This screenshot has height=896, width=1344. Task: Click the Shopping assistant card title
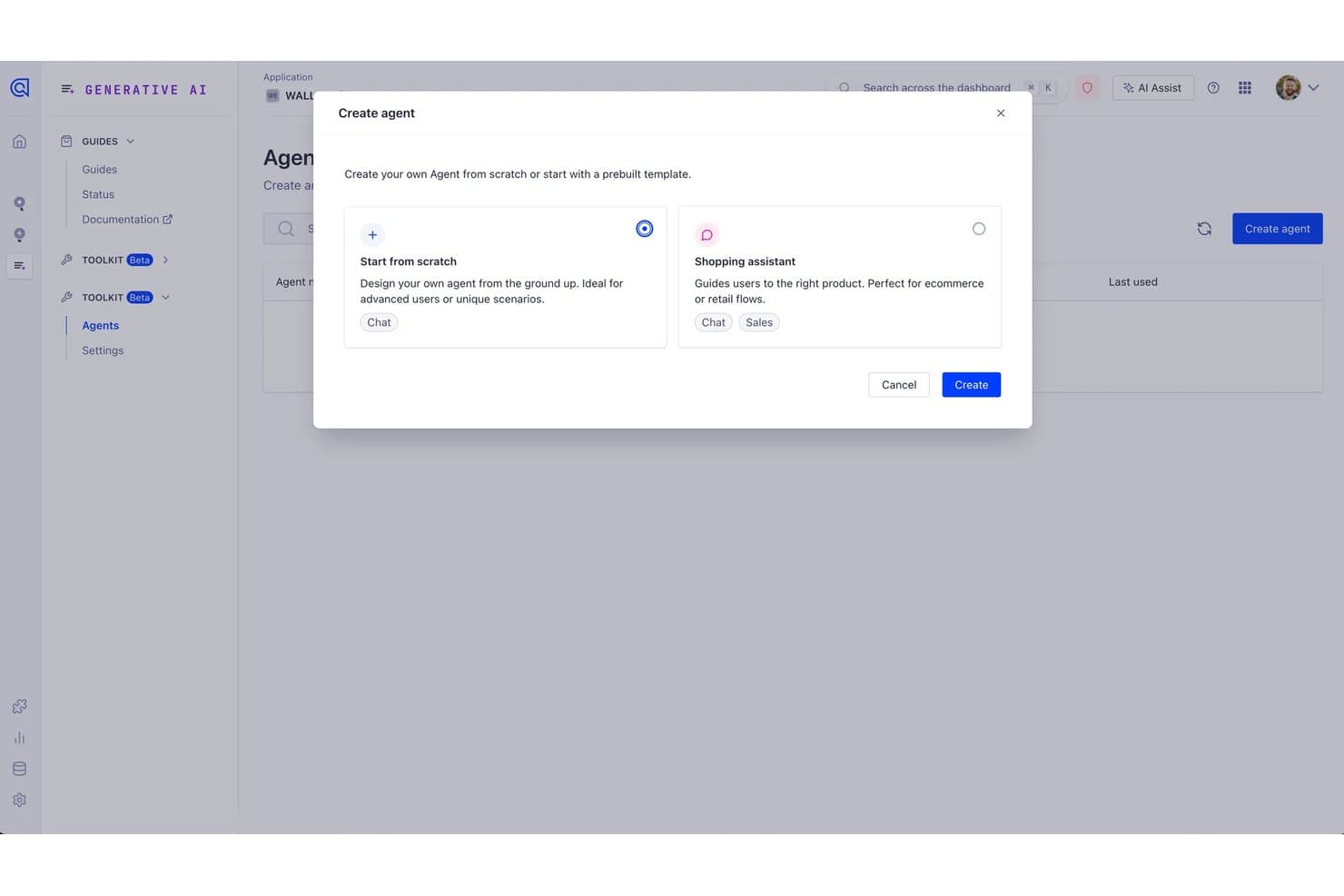pyautogui.click(x=745, y=261)
